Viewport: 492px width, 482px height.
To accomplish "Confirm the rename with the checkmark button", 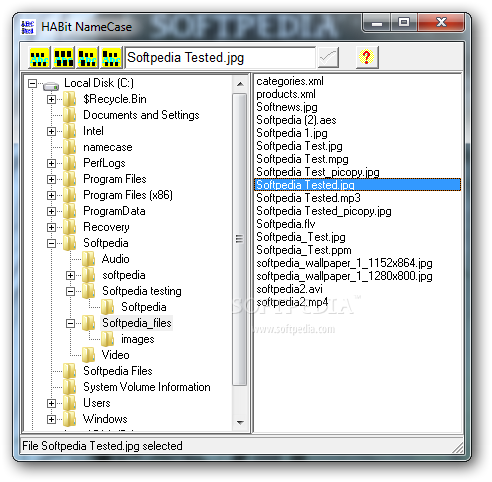I will point(329,57).
